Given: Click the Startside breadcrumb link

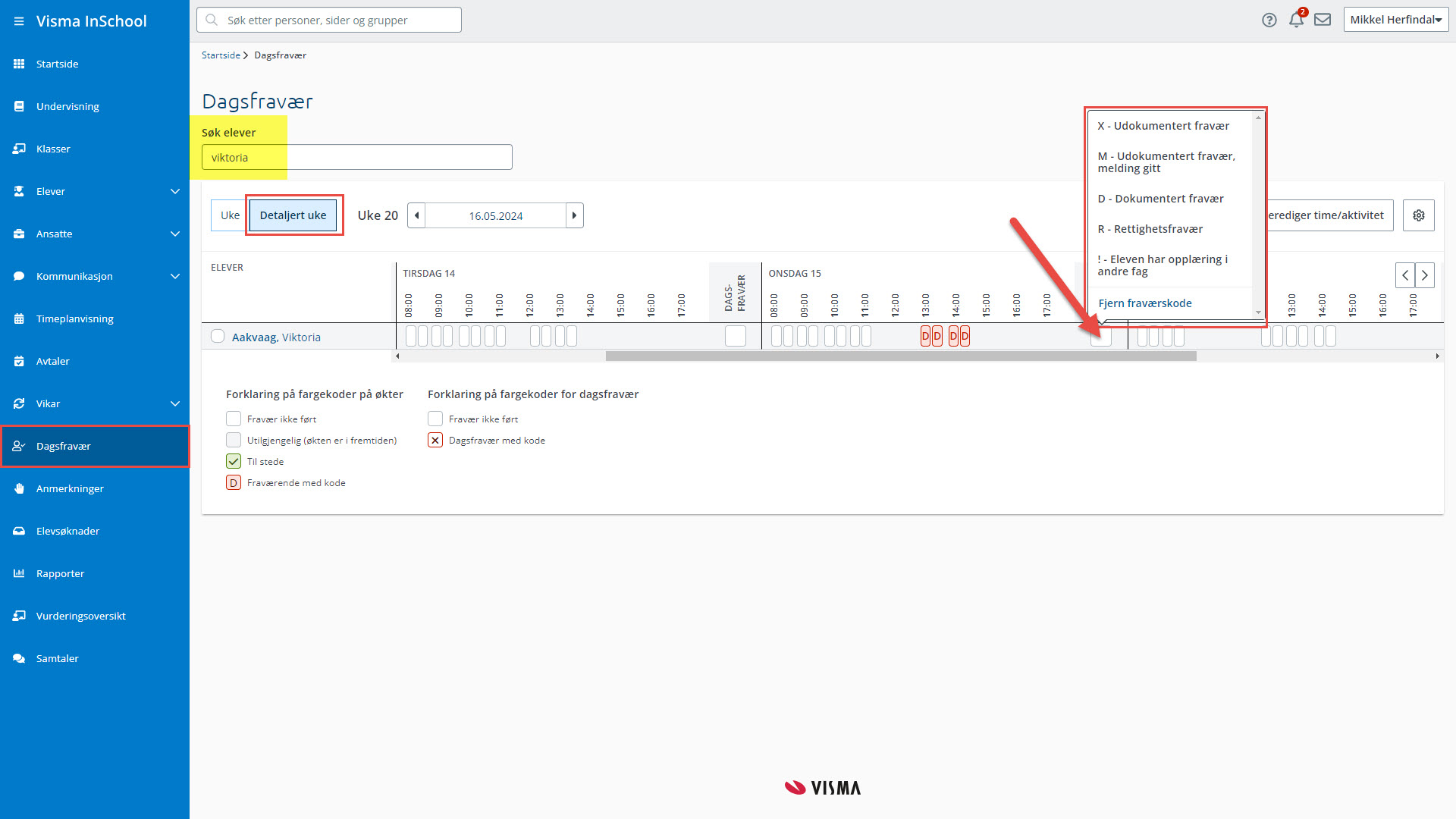Looking at the screenshot, I should pos(221,55).
